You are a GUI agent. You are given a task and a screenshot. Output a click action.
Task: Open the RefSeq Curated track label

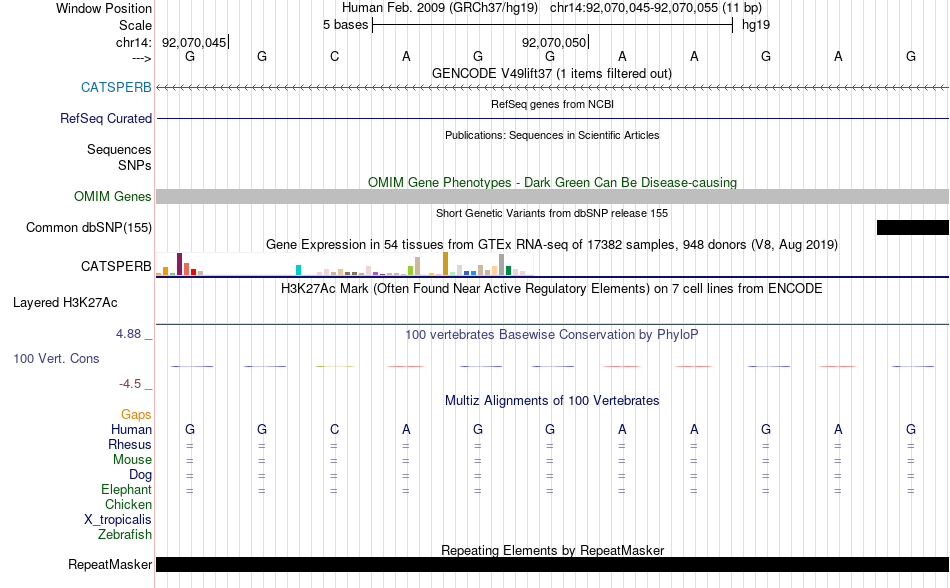coord(105,118)
